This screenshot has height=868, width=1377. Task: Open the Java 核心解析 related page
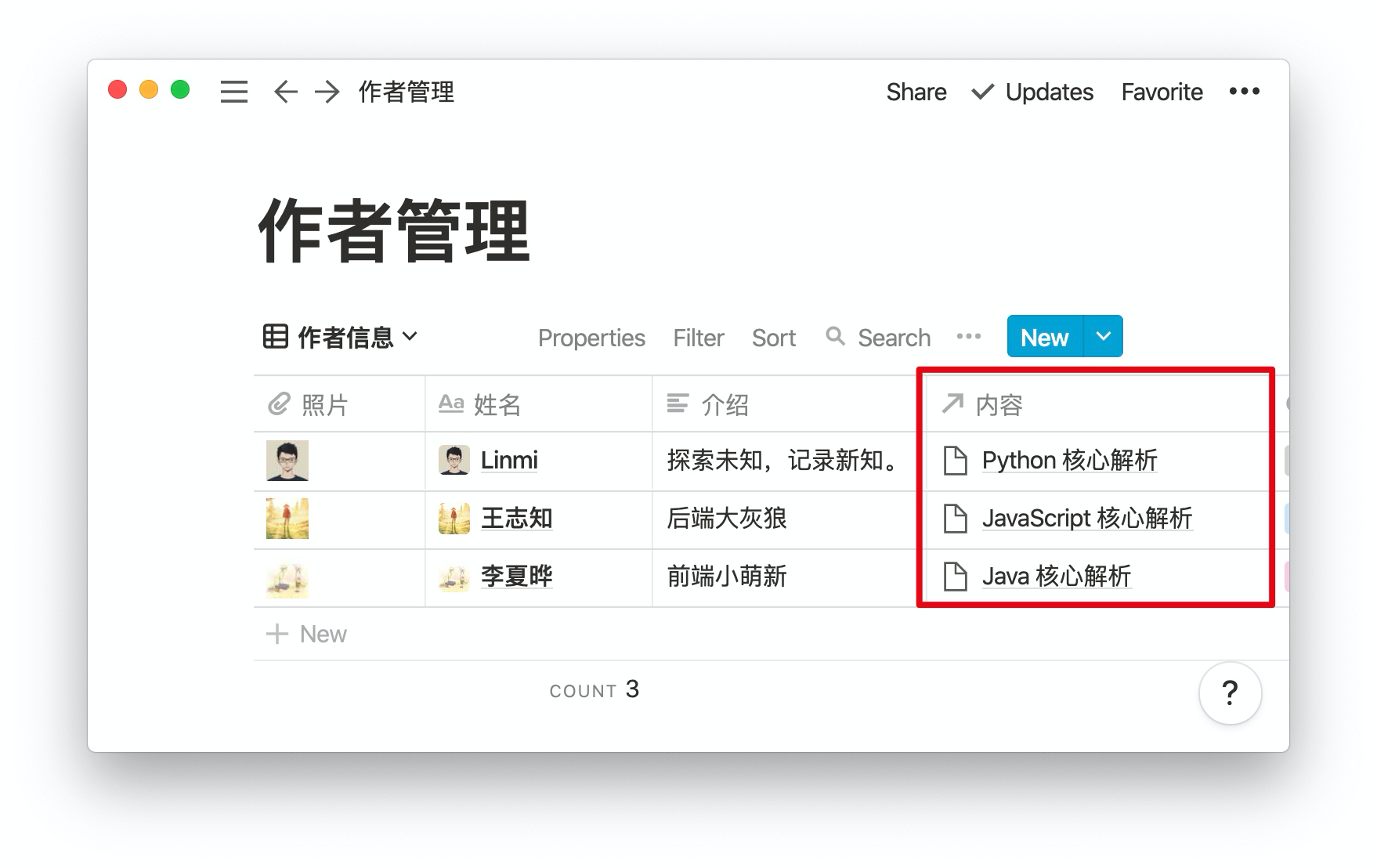[1057, 577]
